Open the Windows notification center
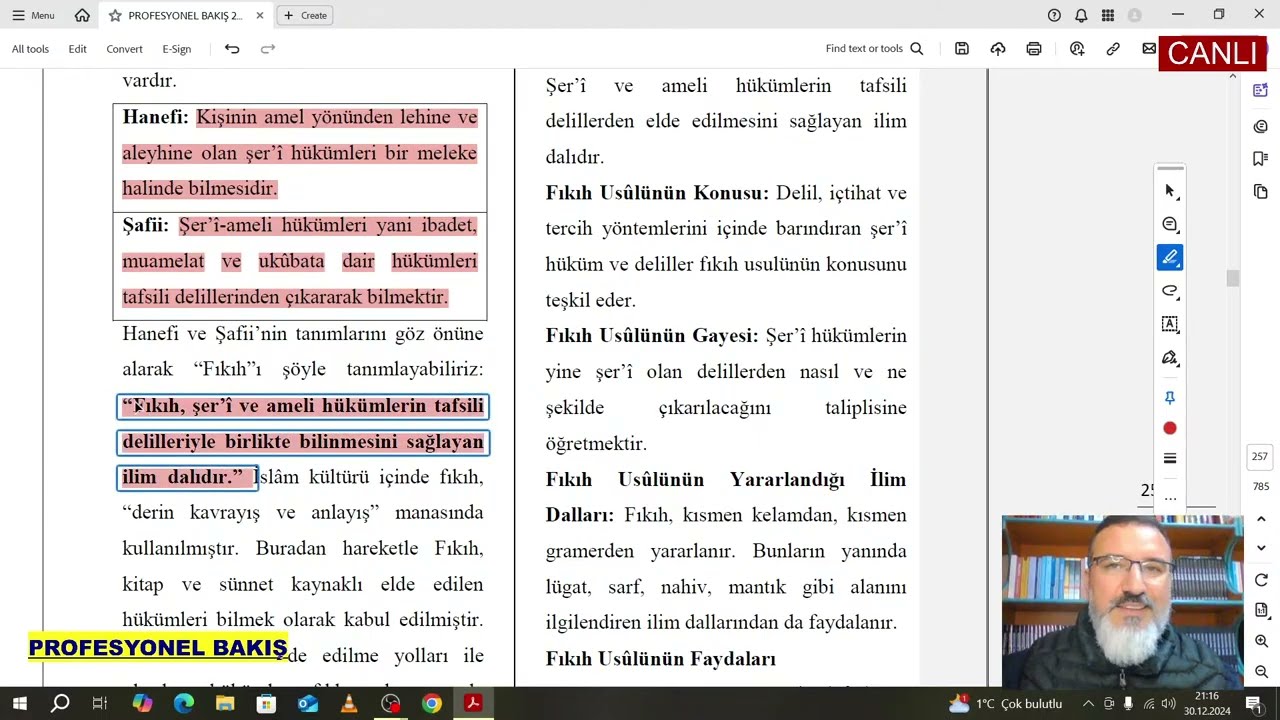This screenshot has height=720, width=1280. (1253, 704)
